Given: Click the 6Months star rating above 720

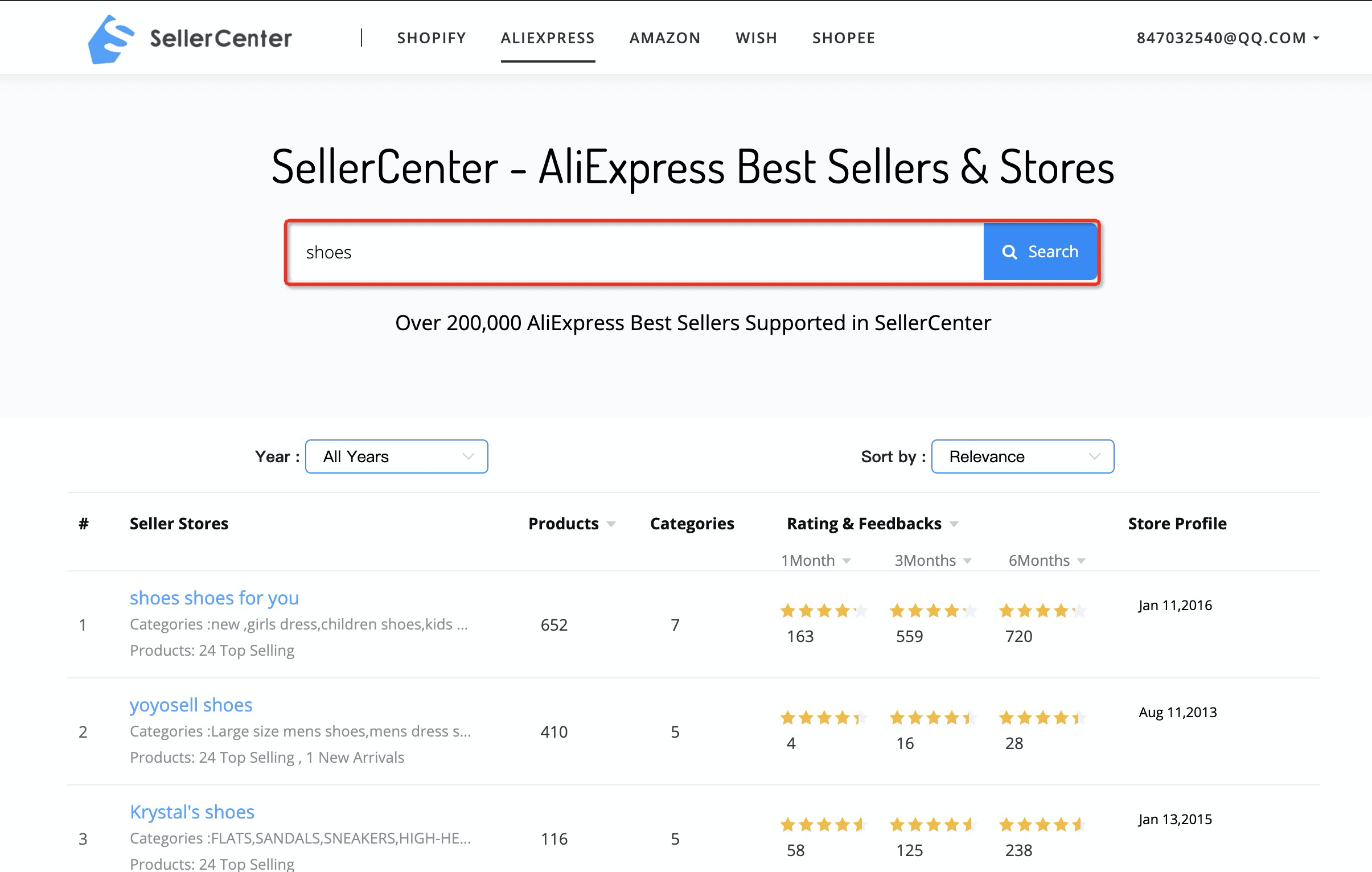Looking at the screenshot, I should 1043,611.
